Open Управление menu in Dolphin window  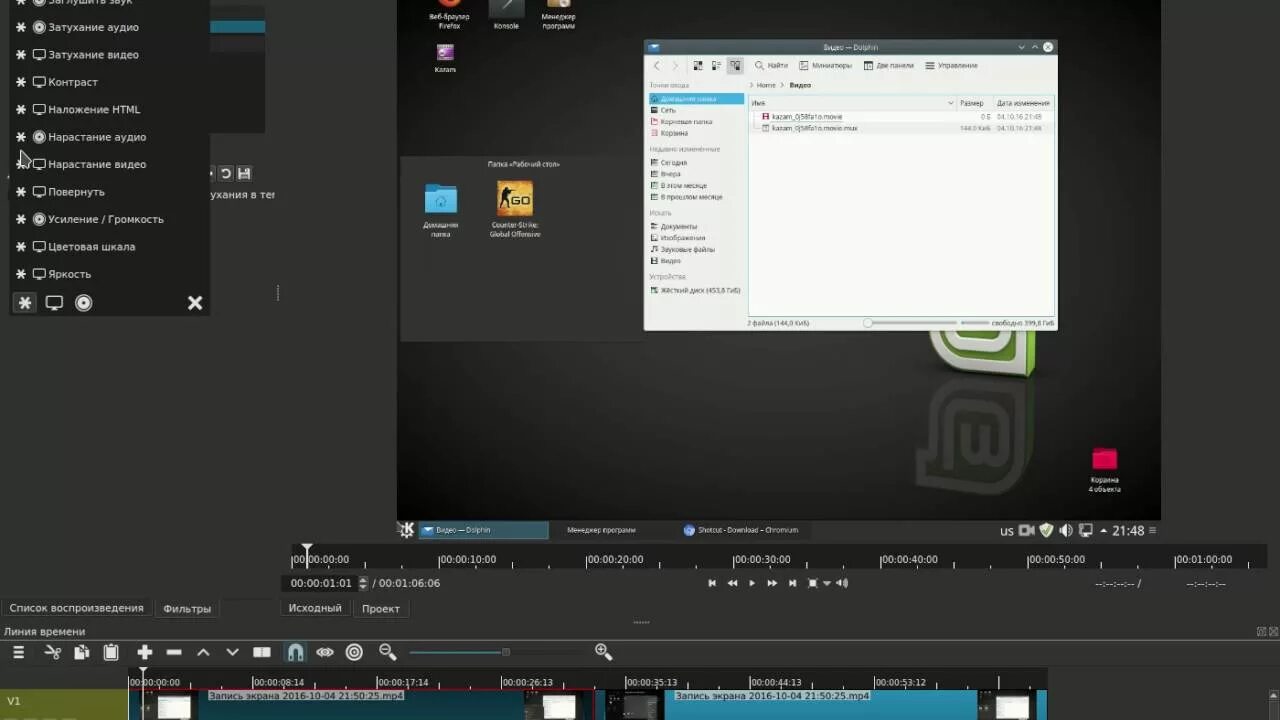point(951,65)
